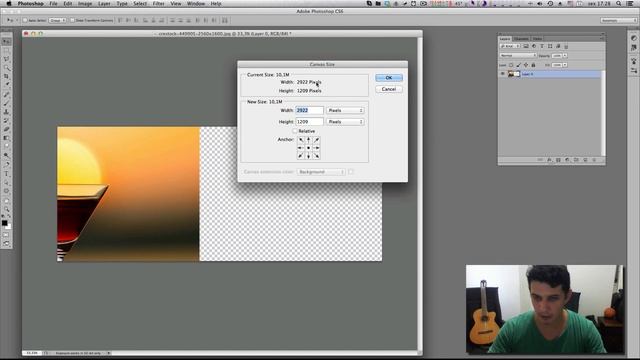Select the Move tool in toolbar
Screen dimensions: 640x360
6,42
